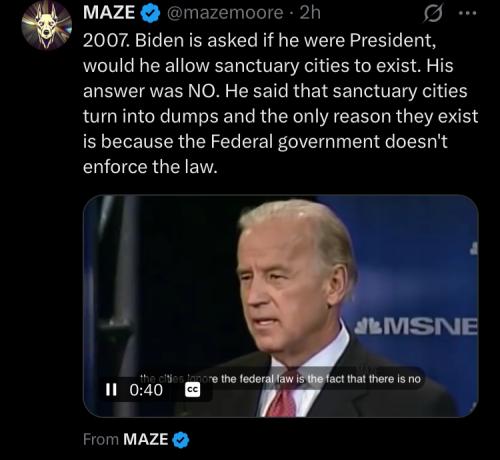Toggle closed captions with the CC button
Image resolution: width=500 pixels, height=460 pixels.
(193, 389)
